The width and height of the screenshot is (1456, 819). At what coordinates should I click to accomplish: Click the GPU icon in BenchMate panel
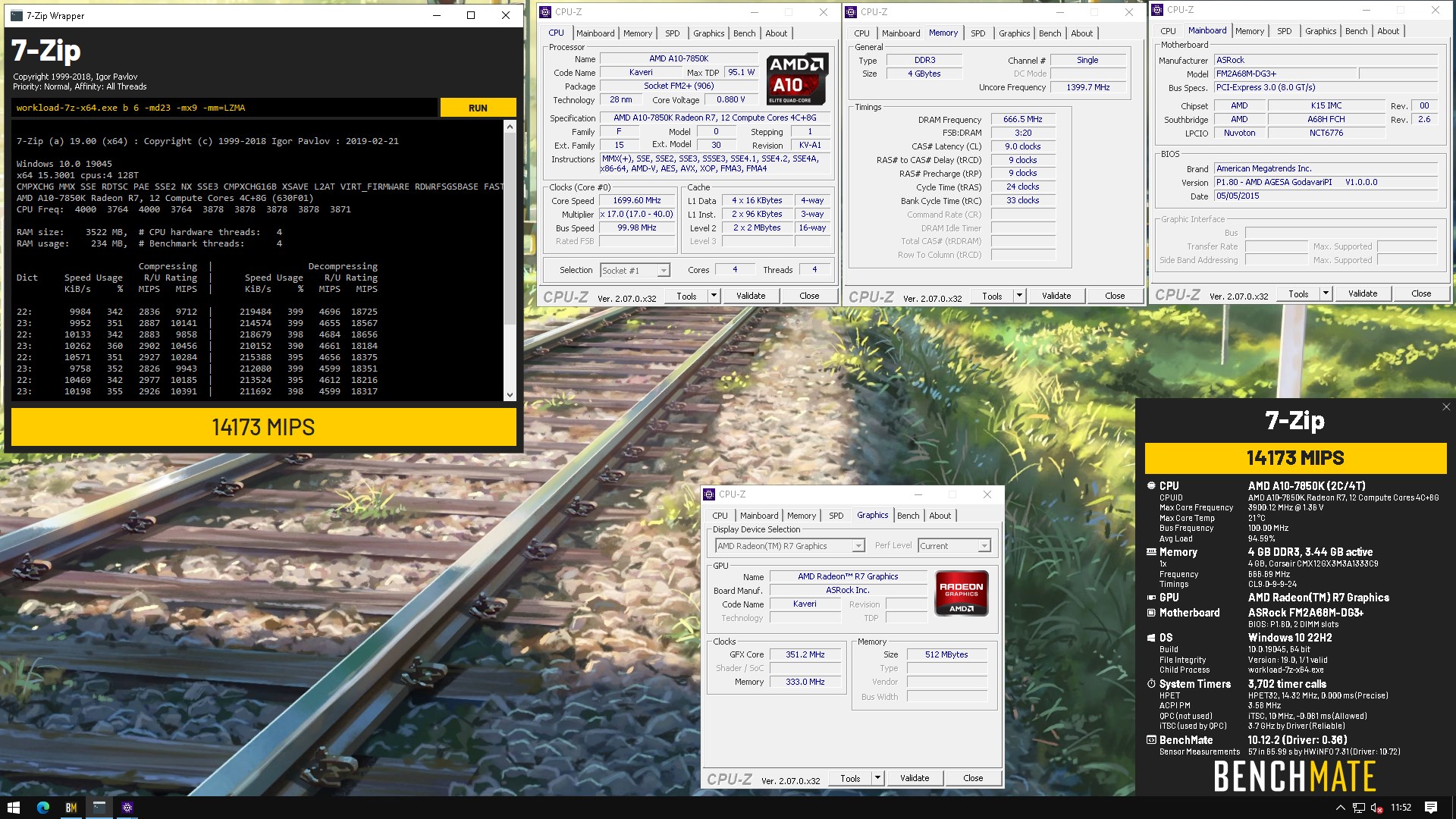(x=1151, y=598)
